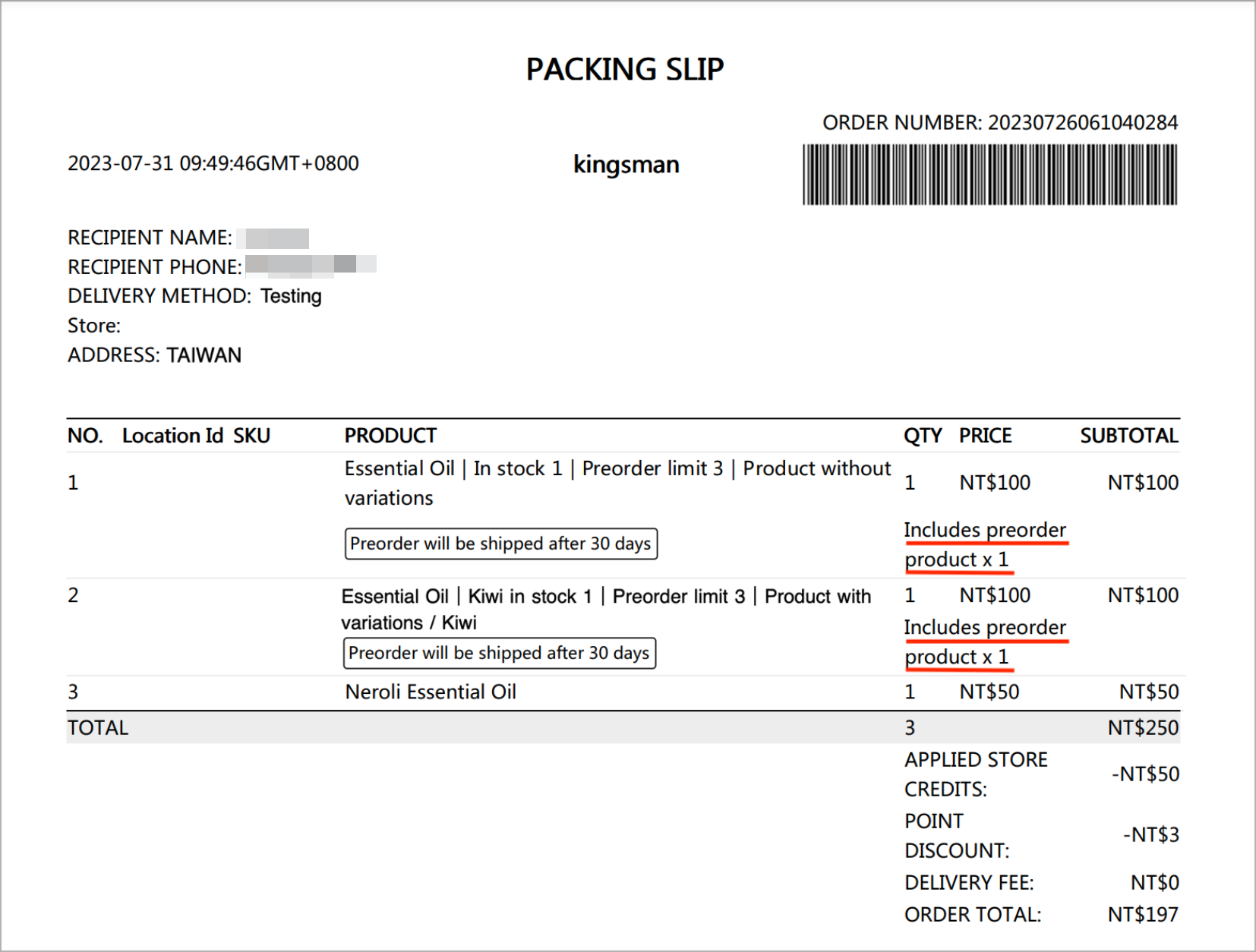Click the blurred recipient phone number
Viewport: 1256px width, 952px height.
click(311, 264)
